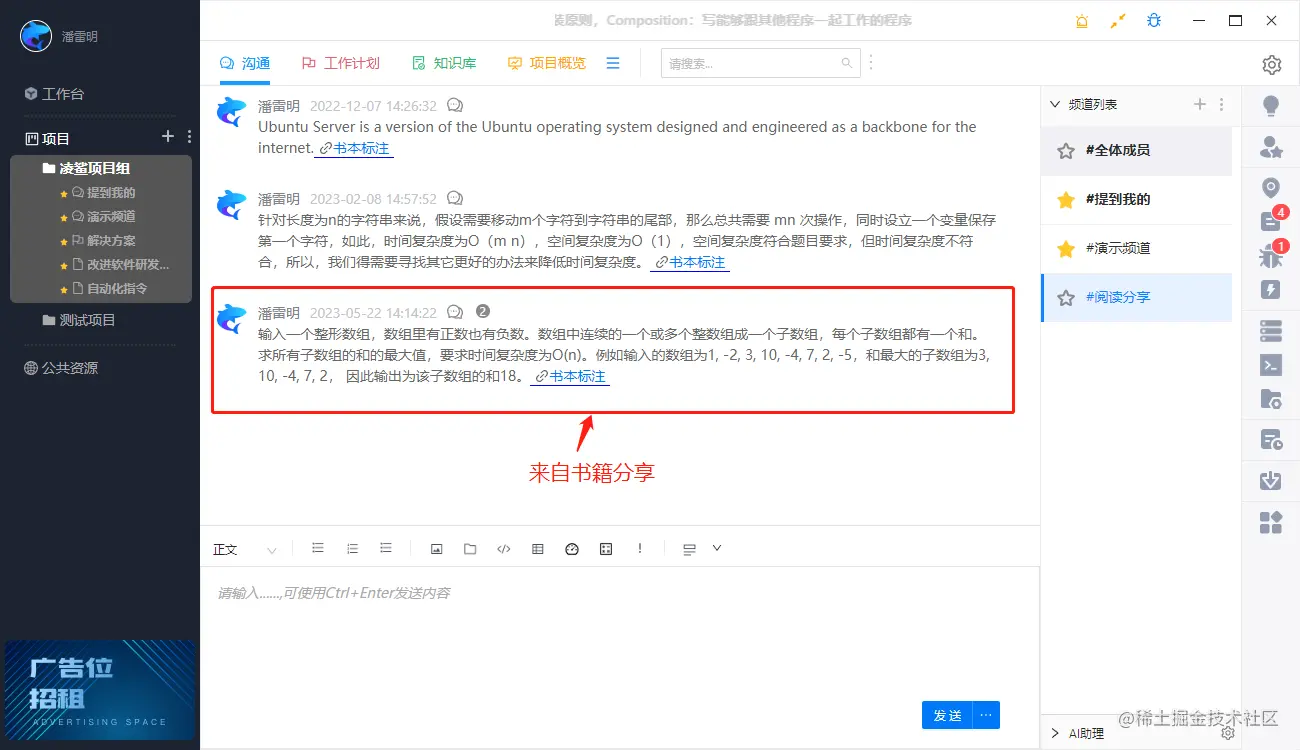Click the document with clock icon
Image resolution: width=1300 pixels, height=750 pixels.
pos(1271,439)
